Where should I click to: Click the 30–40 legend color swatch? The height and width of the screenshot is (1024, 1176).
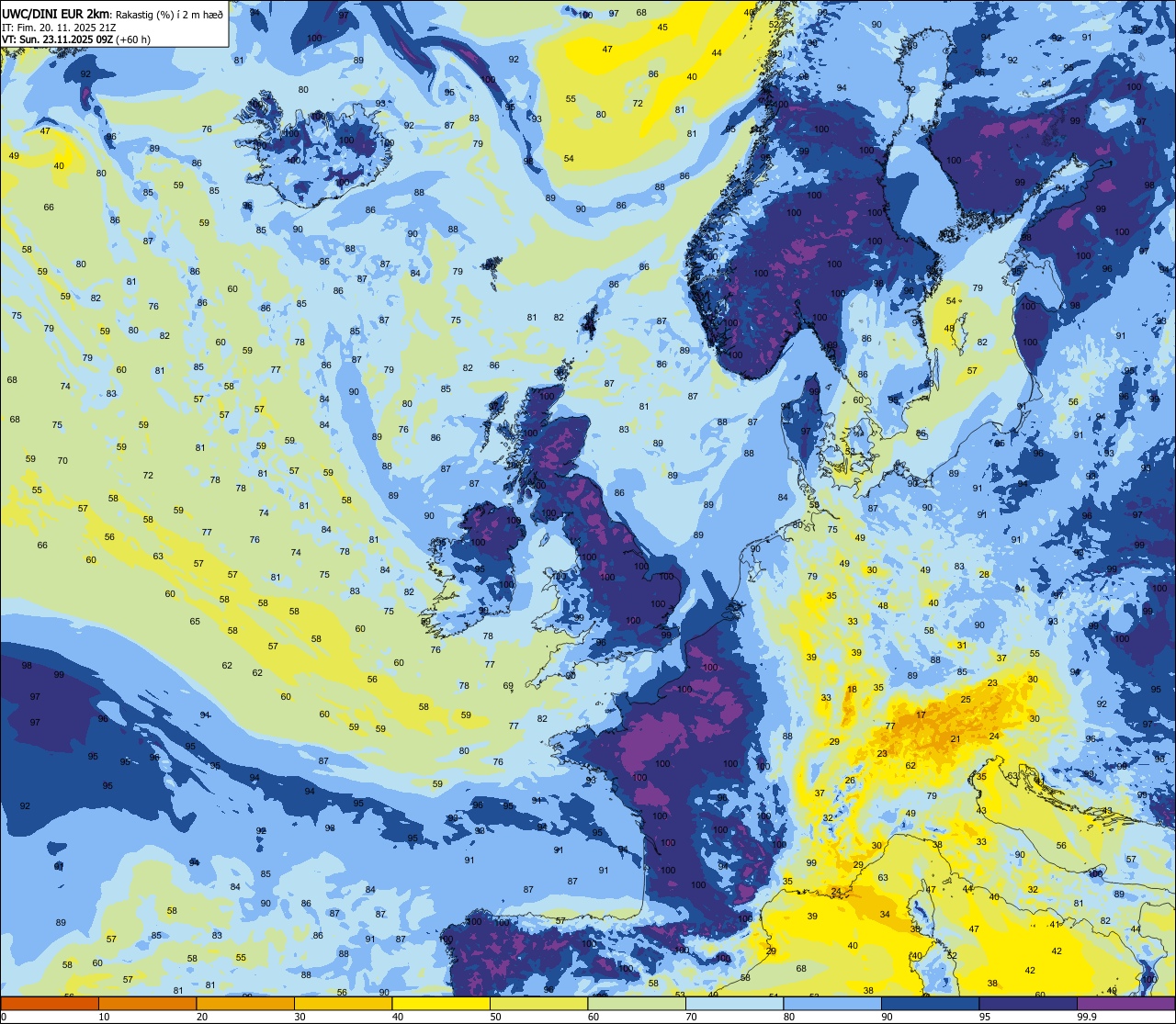[x=343, y=1003]
